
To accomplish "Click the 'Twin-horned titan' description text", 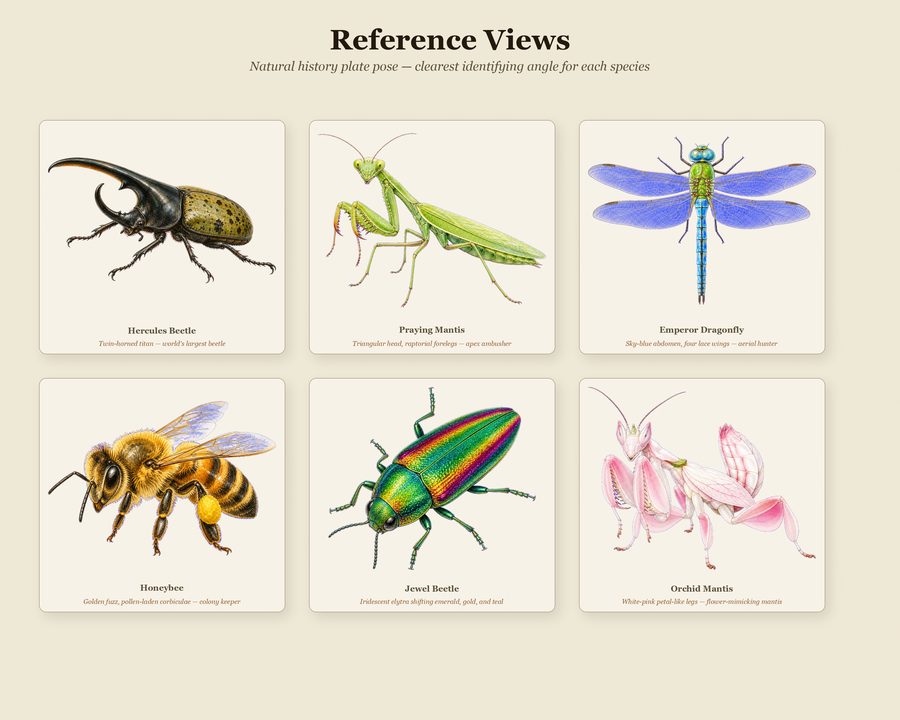I will pos(162,344).
